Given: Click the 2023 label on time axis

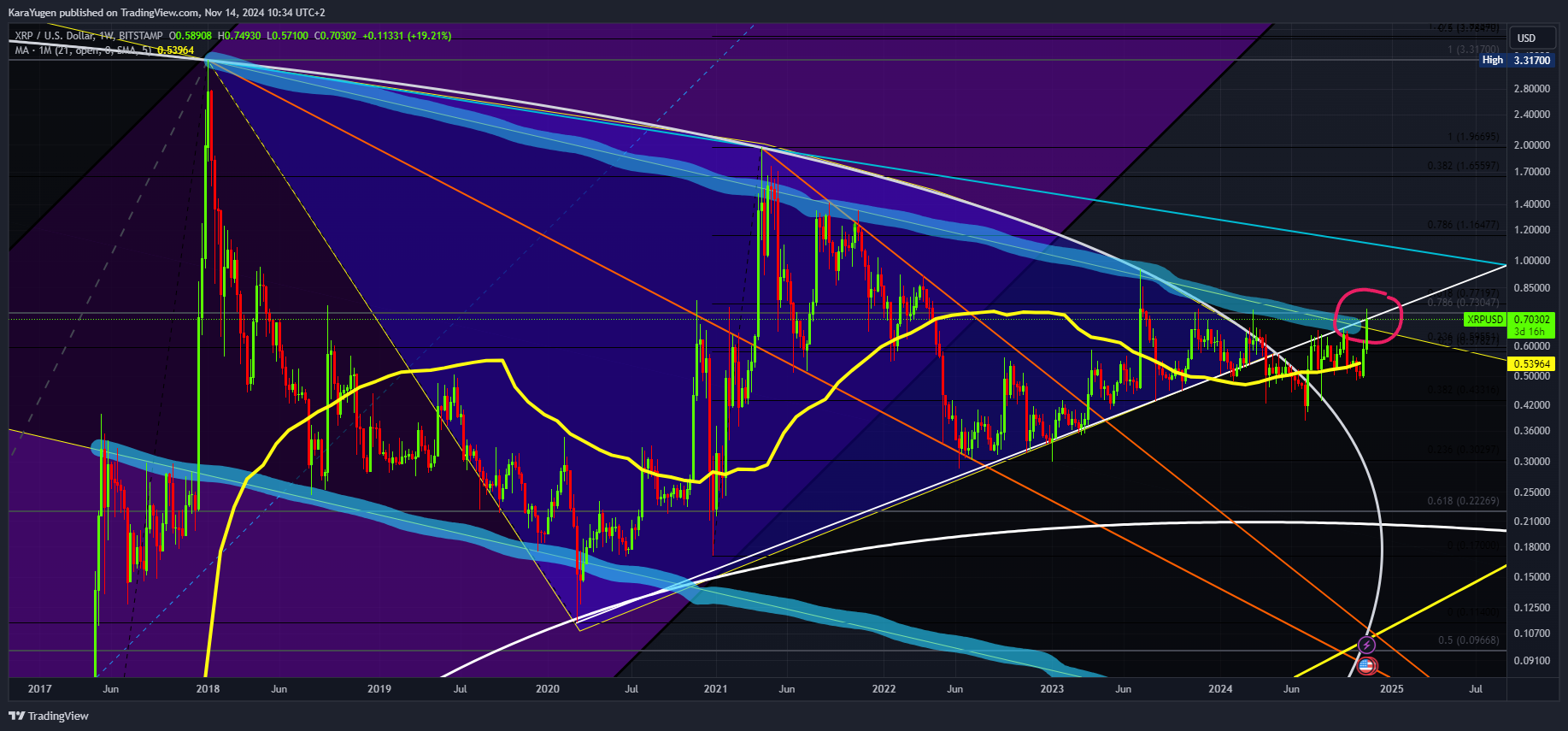Looking at the screenshot, I should point(1052,689).
